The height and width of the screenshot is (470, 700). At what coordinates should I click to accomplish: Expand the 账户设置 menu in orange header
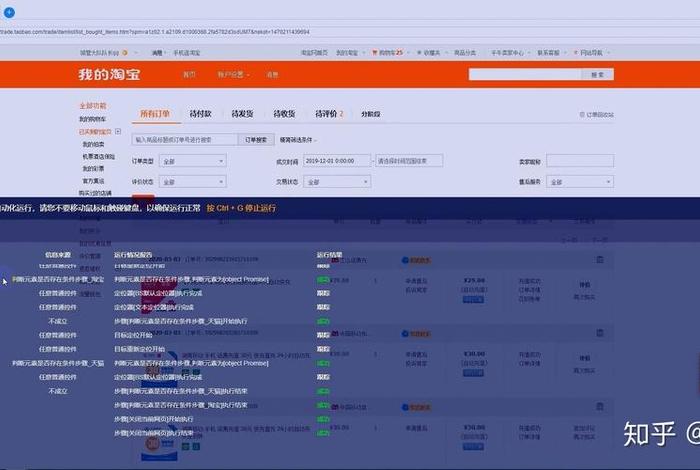click(x=233, y=75)
